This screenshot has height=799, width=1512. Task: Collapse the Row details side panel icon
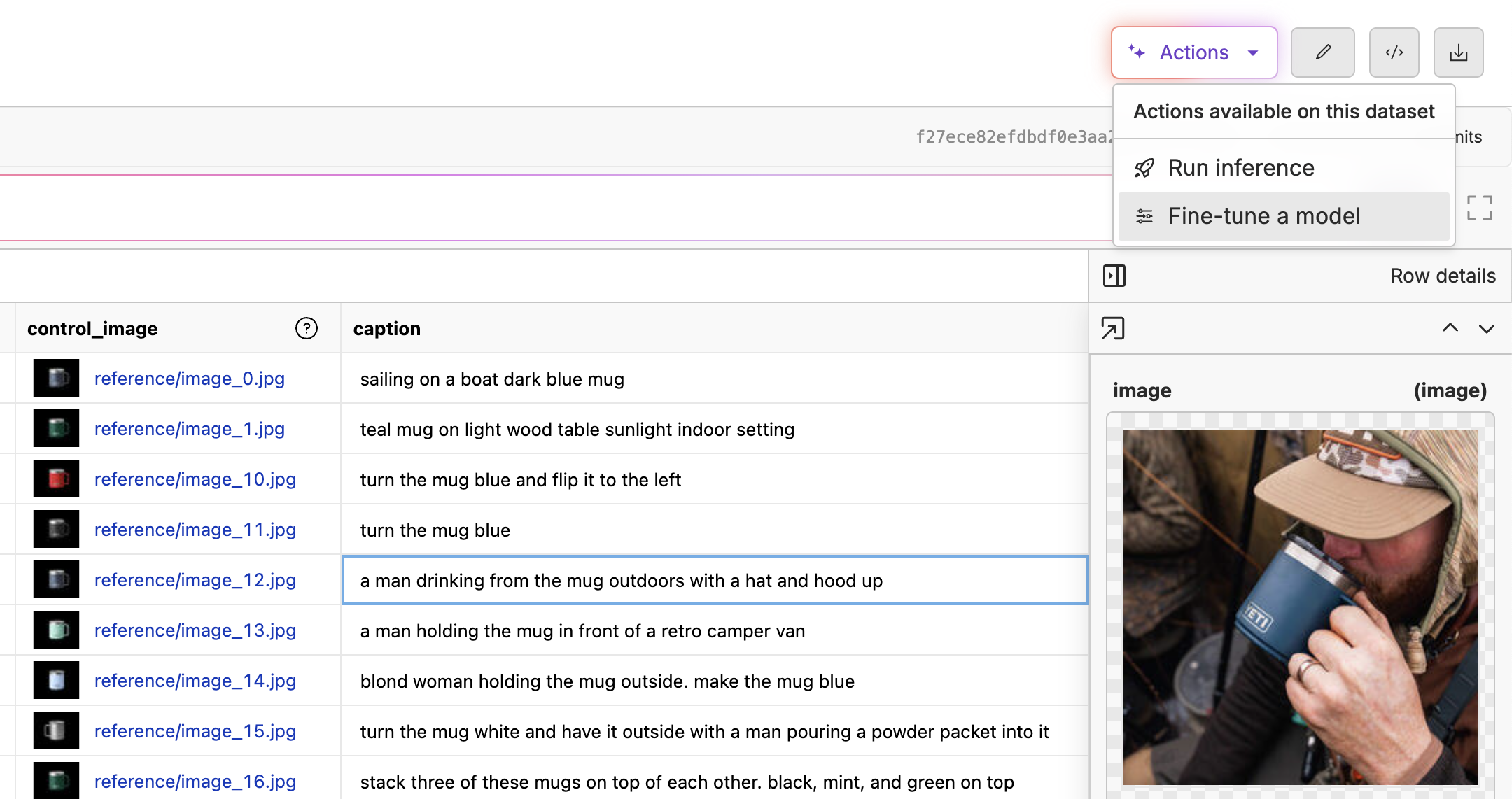(x=1114, y=276)
